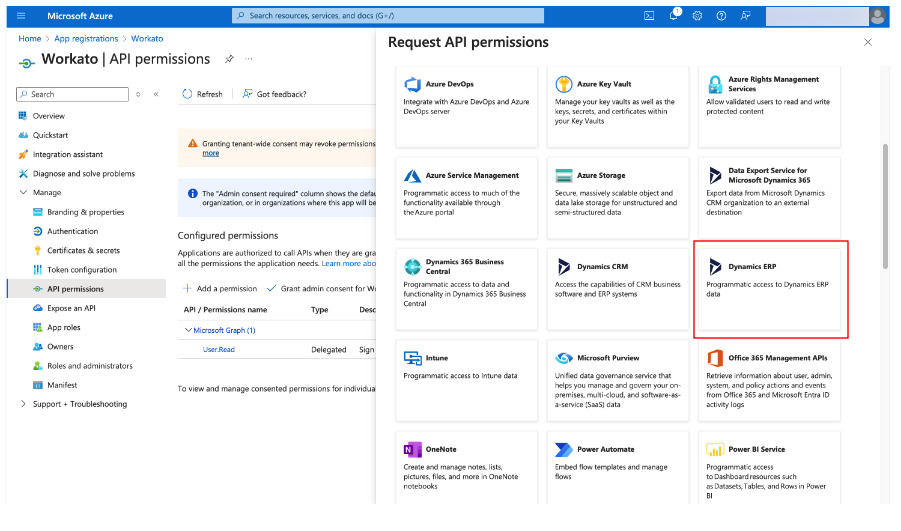Screen dimensions: 901x531
Task: Open the User.Read permission link
Action: point(217,350)
